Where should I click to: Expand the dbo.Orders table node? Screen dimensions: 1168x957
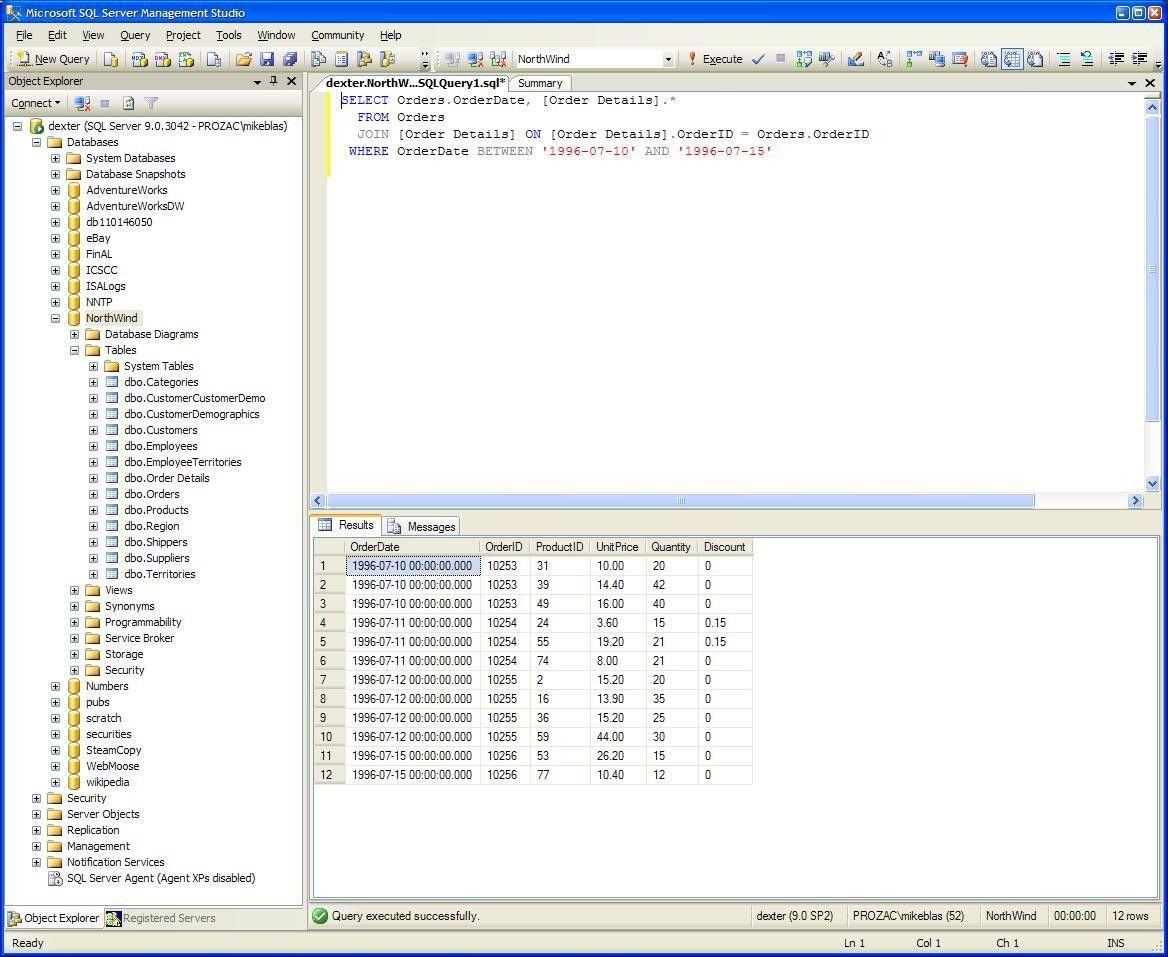tap(93, 495)
